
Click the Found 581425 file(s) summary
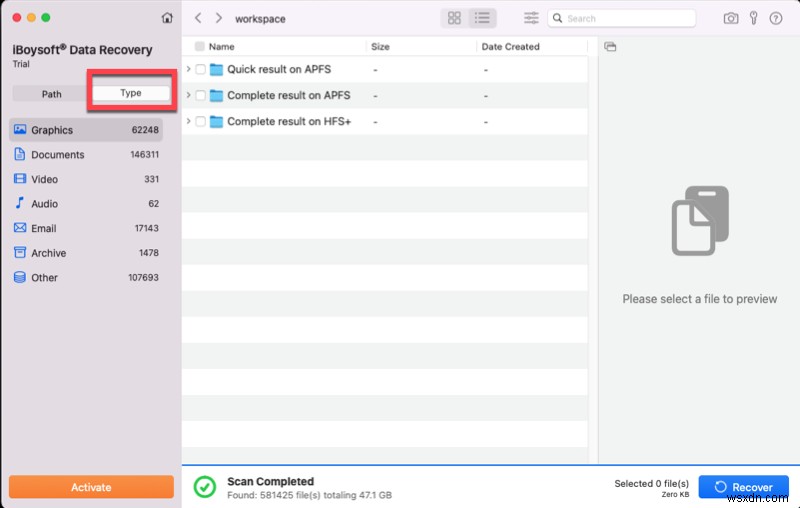pyautogui.click(x=309, y=495)
